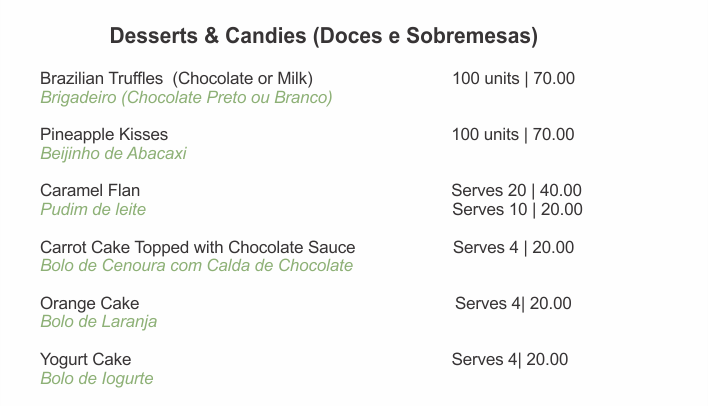708x406 pixels.
Task: Select the Carrot Cake Topped with Chocolate Sauce text
Action: coord(197,247)
